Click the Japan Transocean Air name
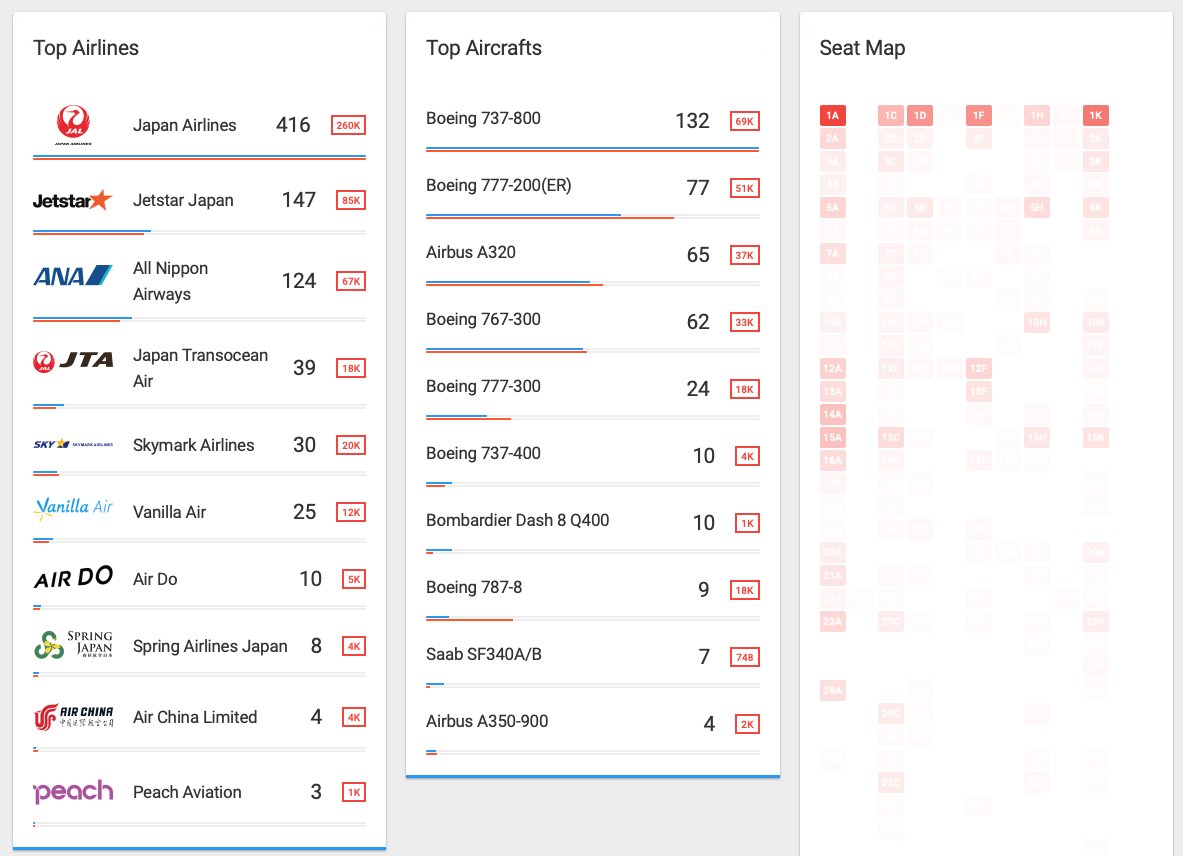This screenshot has width=1183, height=856. 201,368
